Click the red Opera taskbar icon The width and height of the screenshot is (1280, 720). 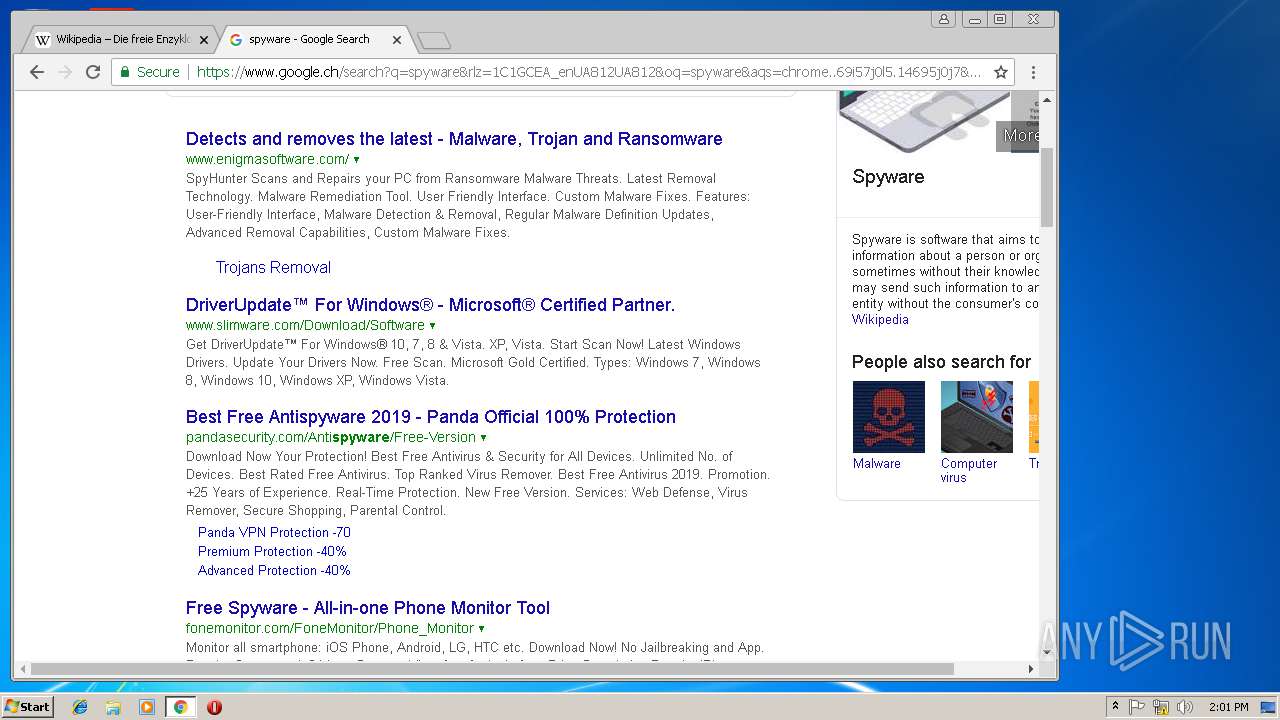(214, 707)
